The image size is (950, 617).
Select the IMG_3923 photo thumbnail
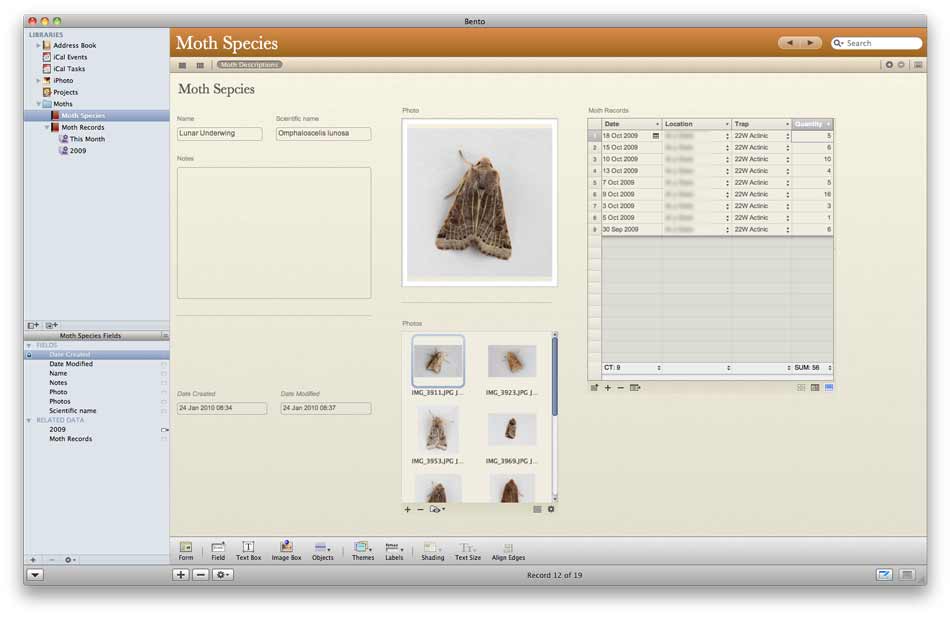point(512,361)
